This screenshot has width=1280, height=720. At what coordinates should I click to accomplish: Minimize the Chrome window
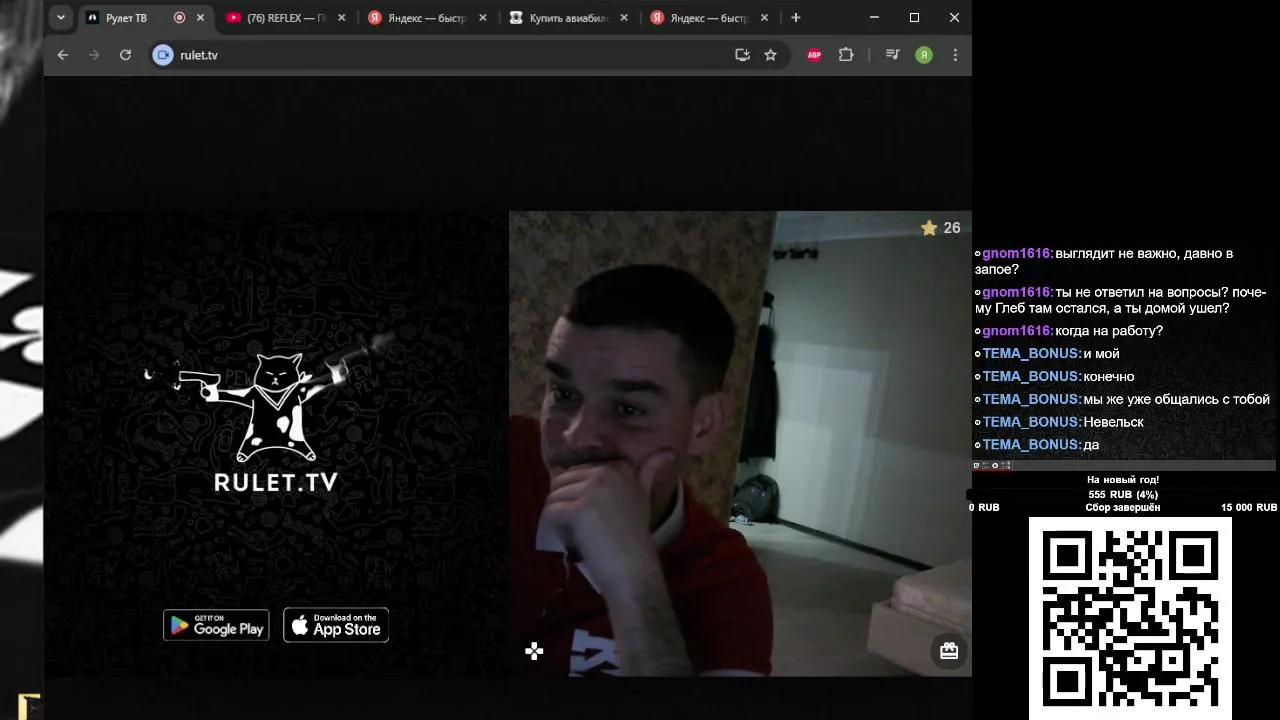pyautogui.click(x=874, y=18)
